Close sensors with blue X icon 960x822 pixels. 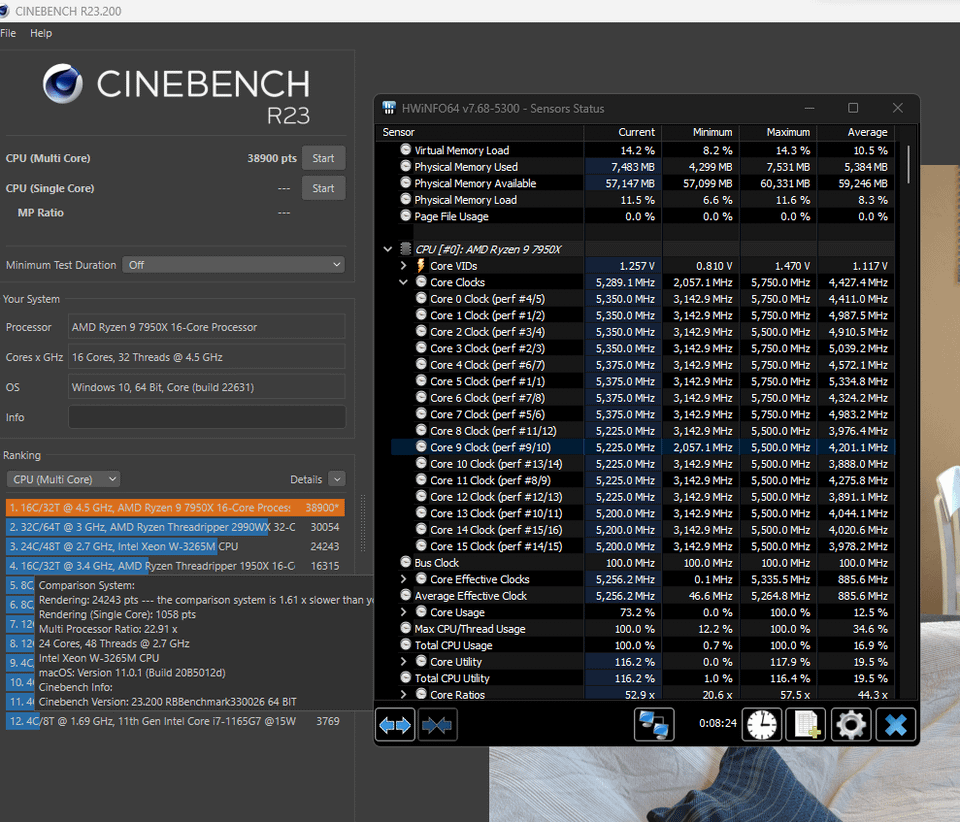click(x=896, y=725)
